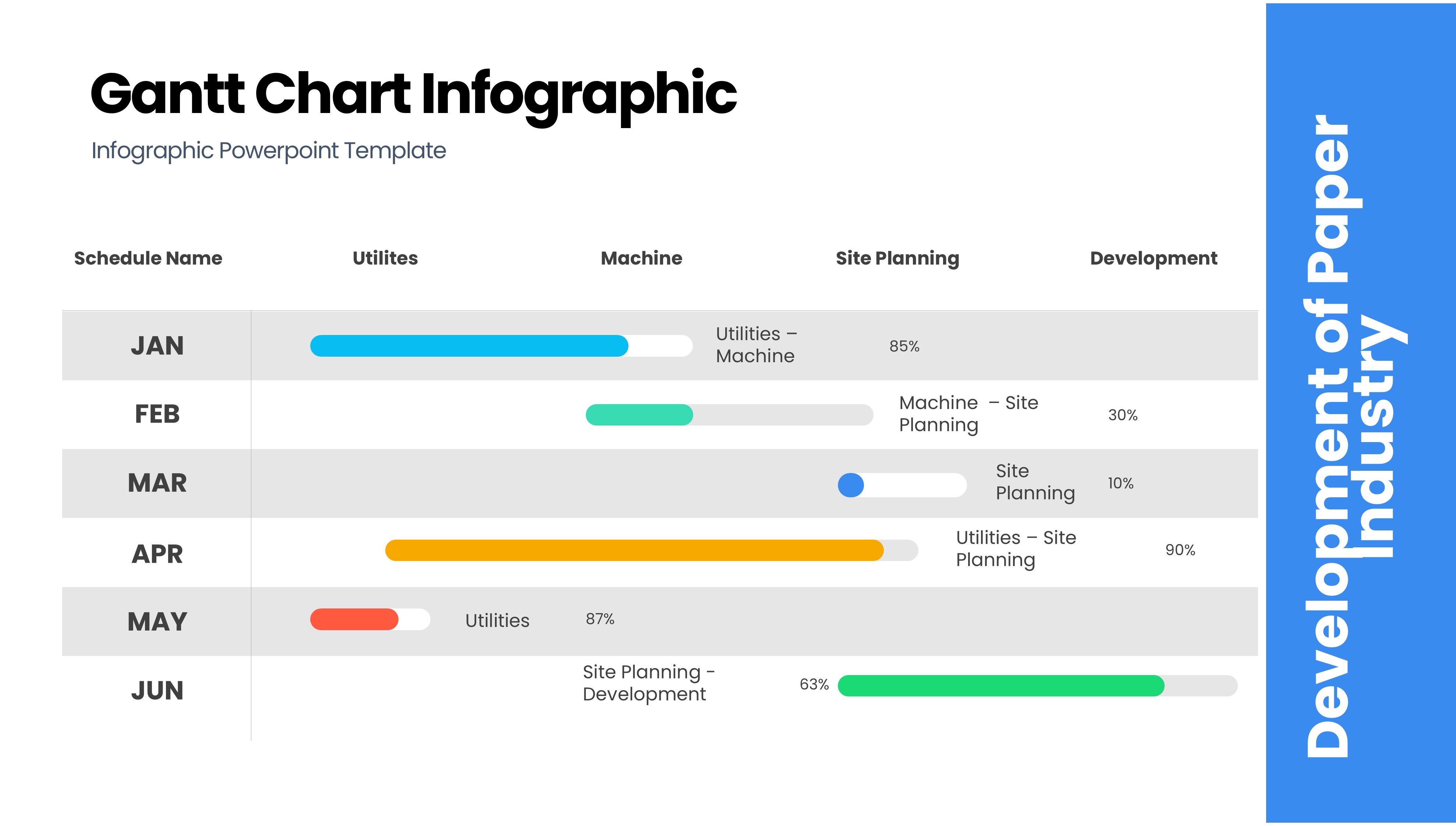Image resolution: width=1456 pixels, height=826 pixels.
Task: Select the green June progress bar
Action: coord(1001,686)
